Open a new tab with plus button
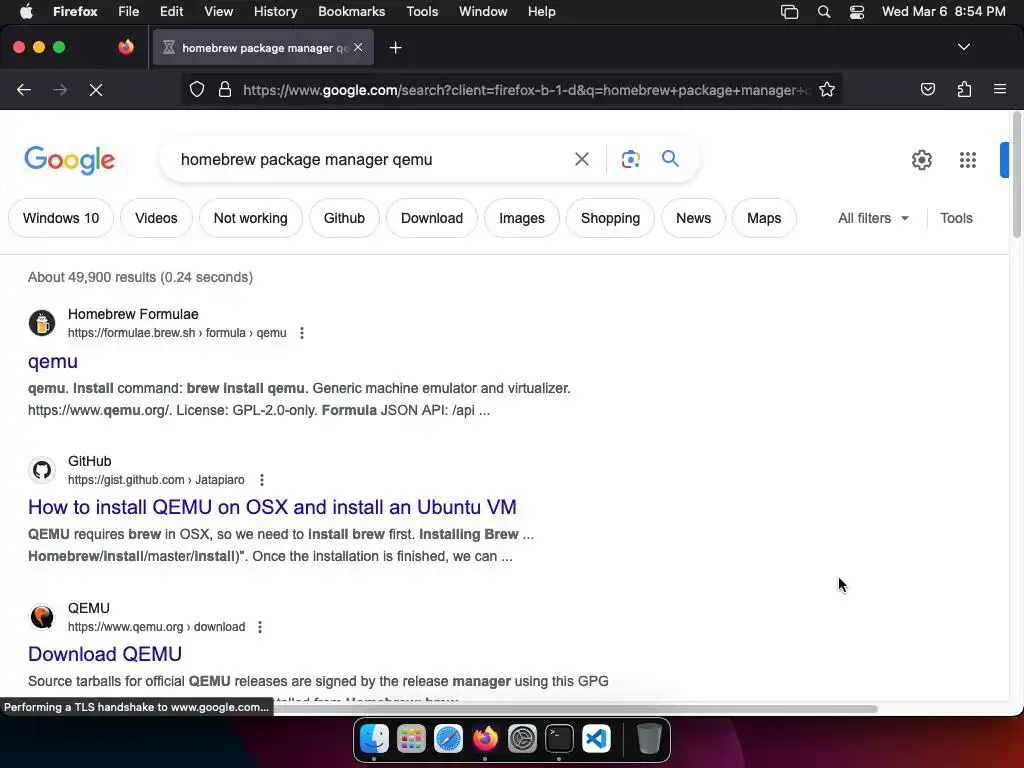 coord(395,48)
